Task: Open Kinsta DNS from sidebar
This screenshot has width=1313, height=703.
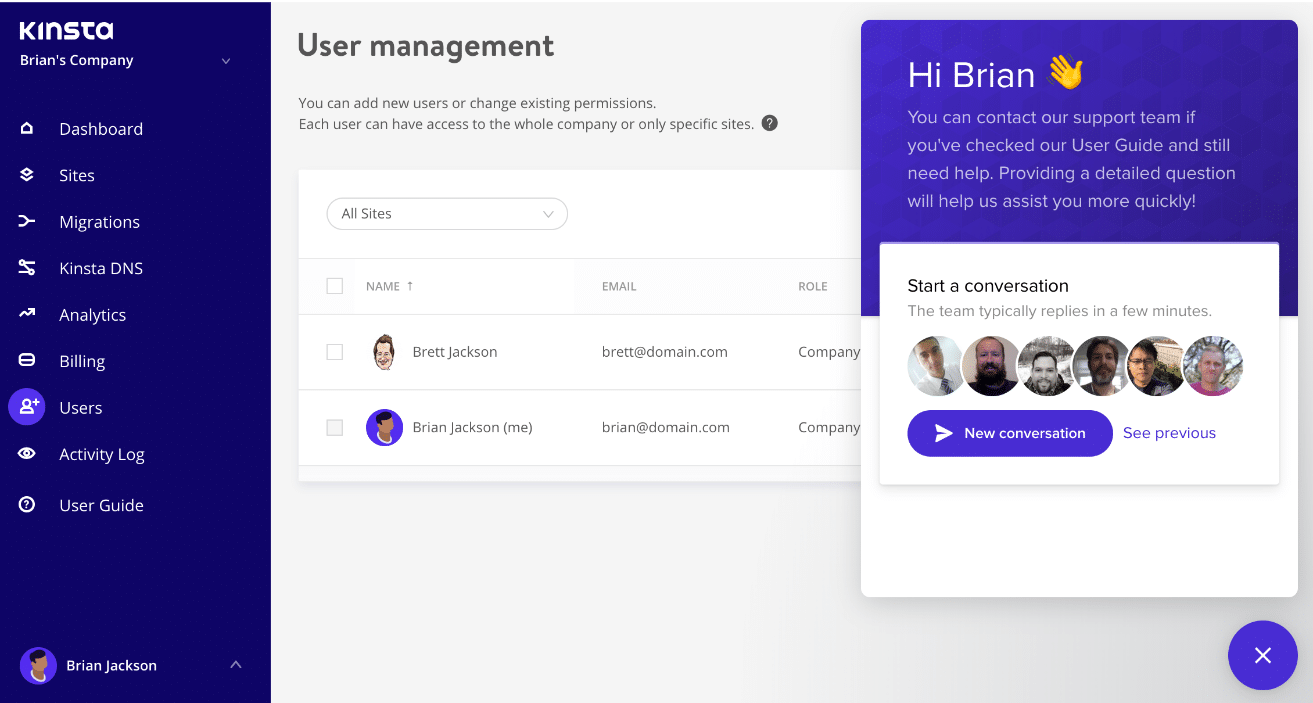Action: (27, 267)
